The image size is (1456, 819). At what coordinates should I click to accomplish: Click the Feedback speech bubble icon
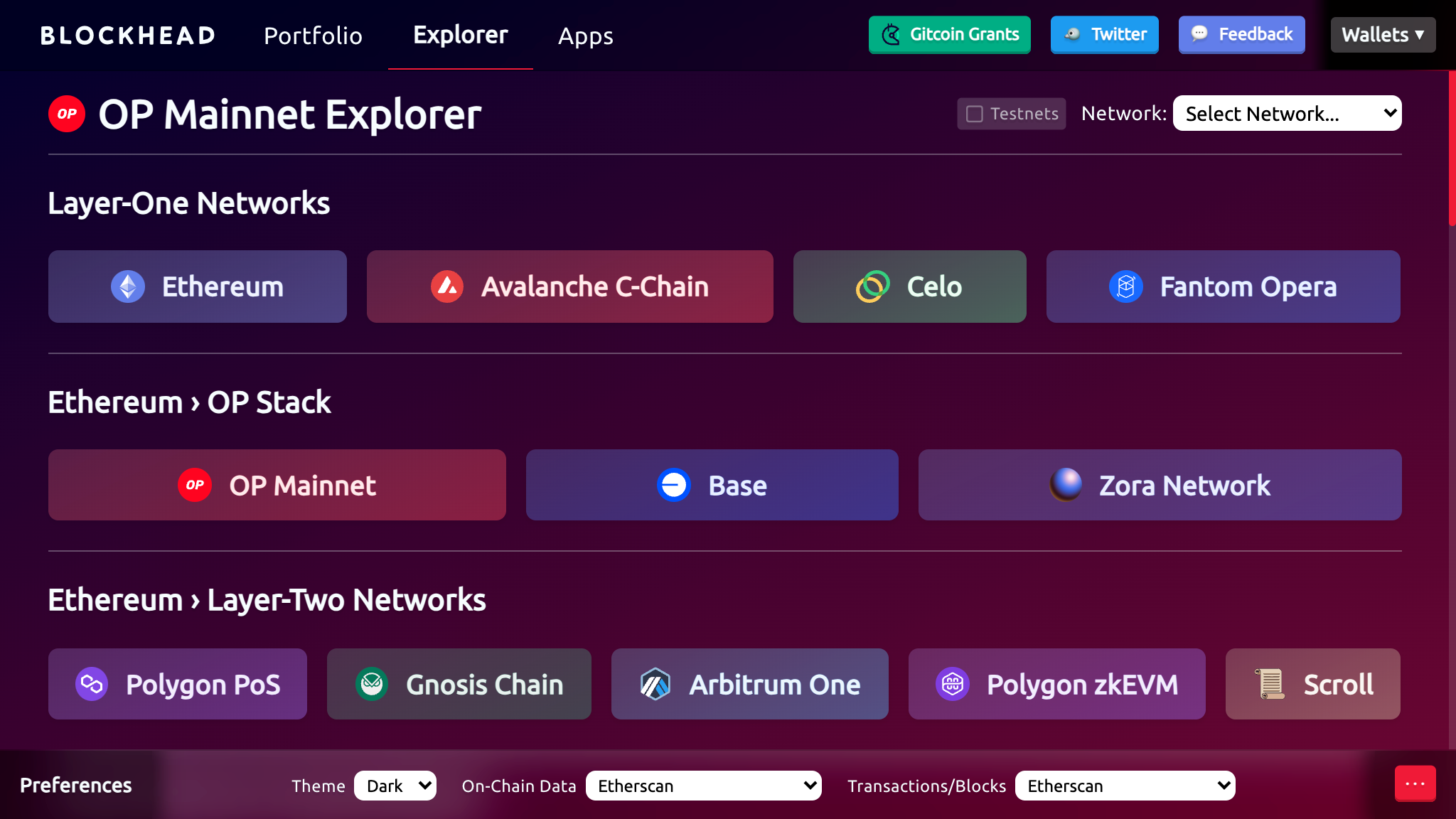pyautogui.click(x=1199, y=33)
